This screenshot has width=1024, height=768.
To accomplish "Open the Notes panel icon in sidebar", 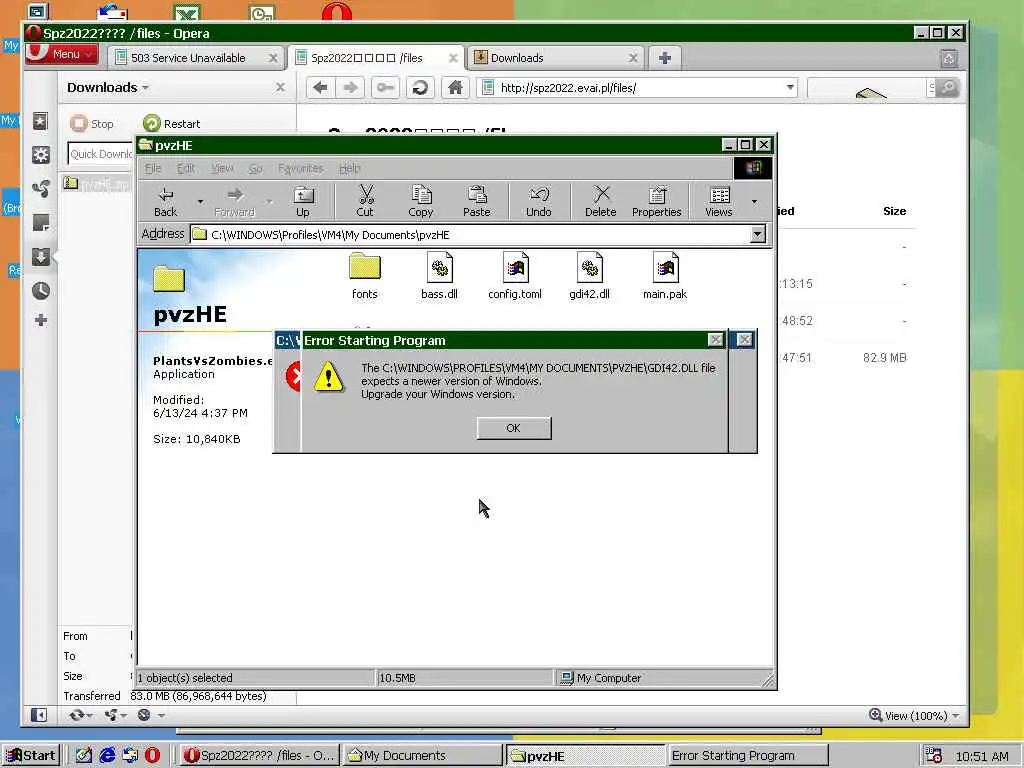I will pos(40,223).
